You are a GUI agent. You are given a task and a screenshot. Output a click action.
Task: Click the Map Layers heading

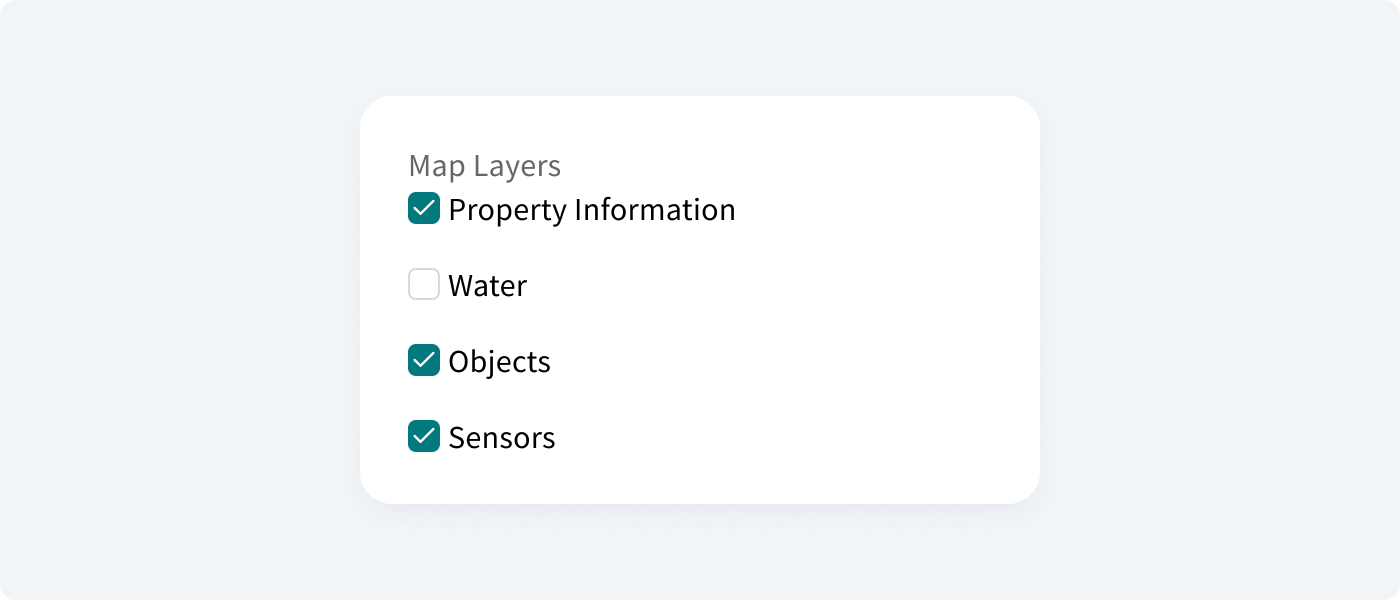tap(483, 165)
